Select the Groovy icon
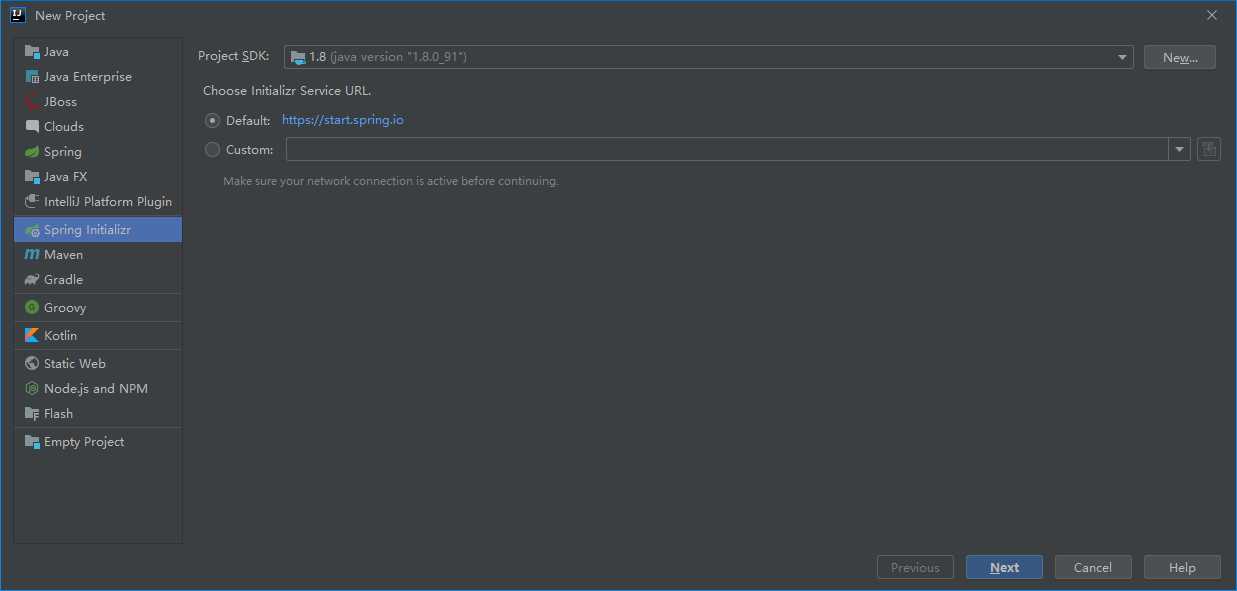This screenshot has height=591, width=1237. click(x=32, y=308)
